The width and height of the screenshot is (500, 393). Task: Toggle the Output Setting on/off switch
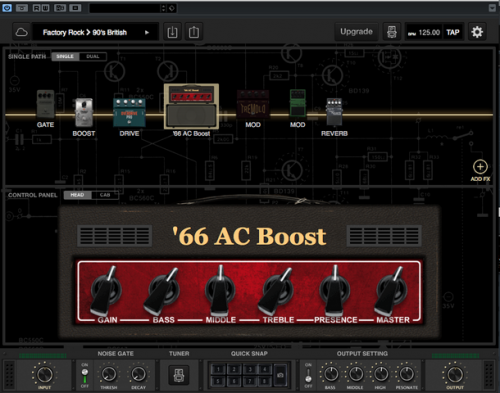308,375
